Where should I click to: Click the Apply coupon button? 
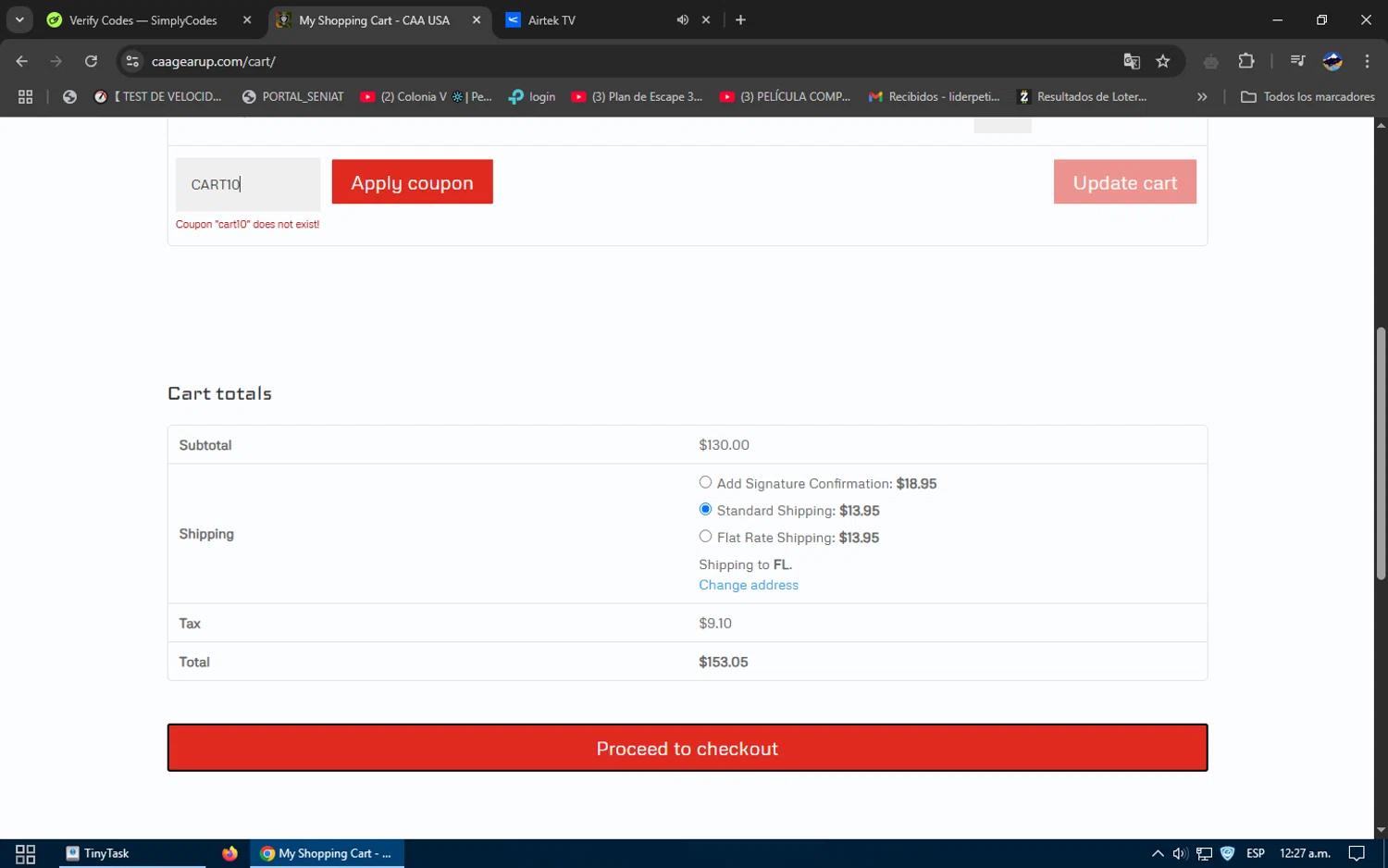tap(412, 182)
